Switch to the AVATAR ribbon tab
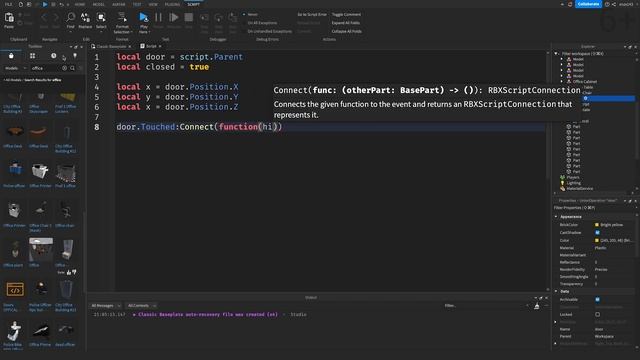Image resolution: width=640 pixels, height=360 pixels. pyautogui.click(x=119, y=4)
